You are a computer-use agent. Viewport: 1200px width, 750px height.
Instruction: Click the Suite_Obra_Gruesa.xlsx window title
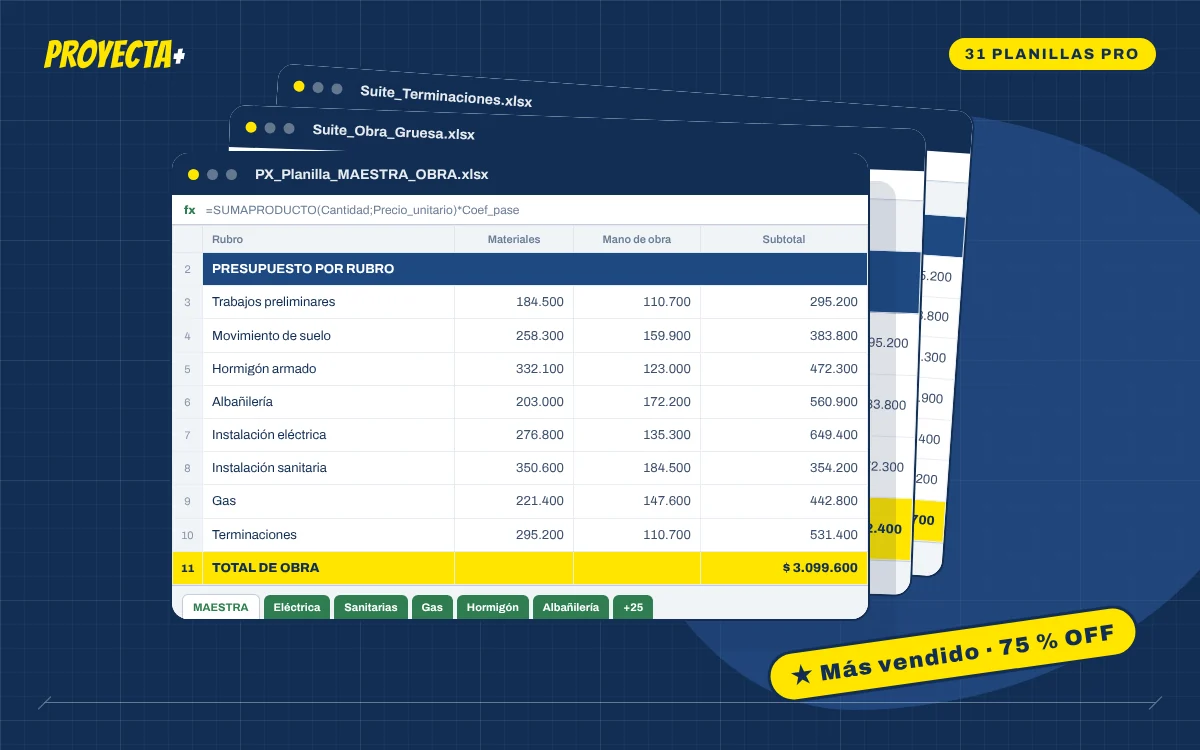[x=393, y=133]
